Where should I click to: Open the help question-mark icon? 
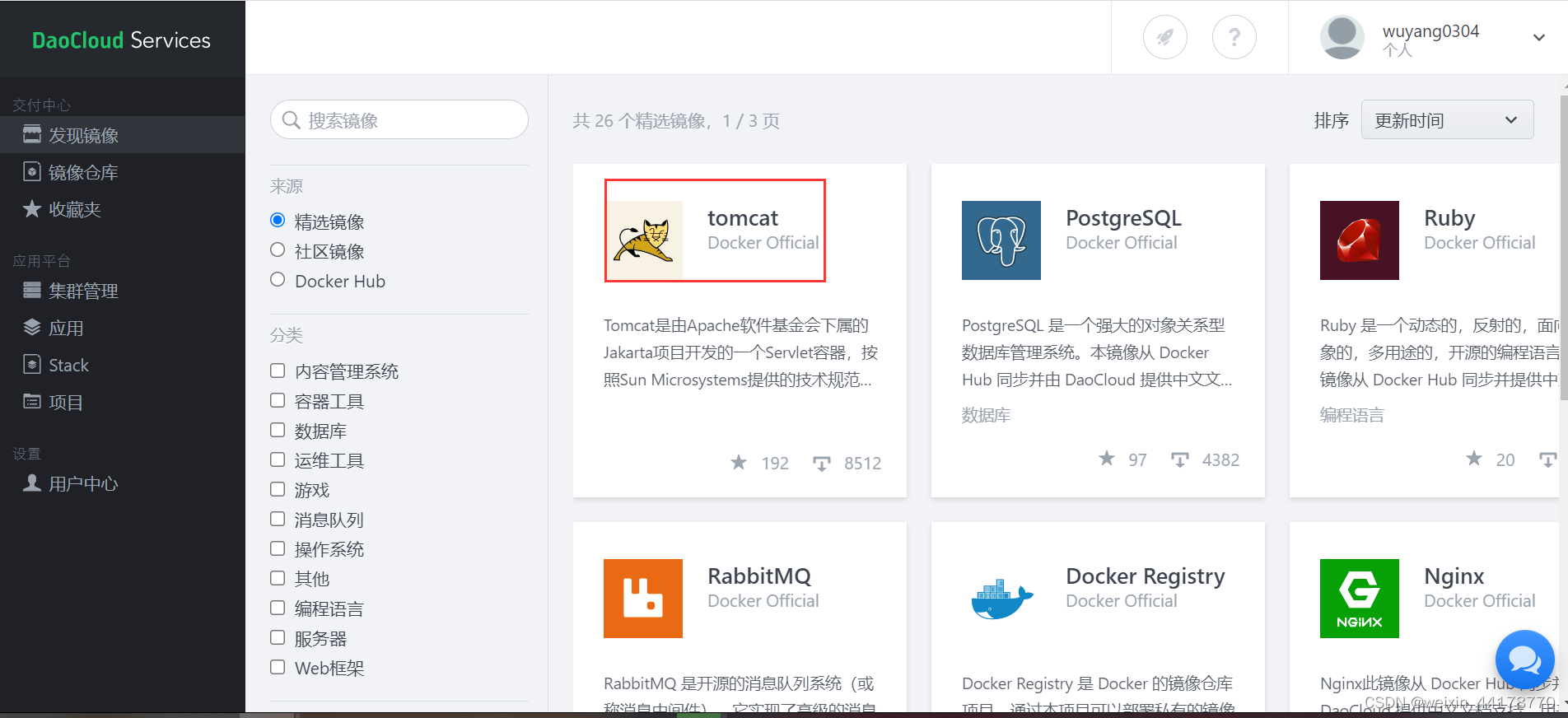pyautogui.click(x=1234, y=37)
